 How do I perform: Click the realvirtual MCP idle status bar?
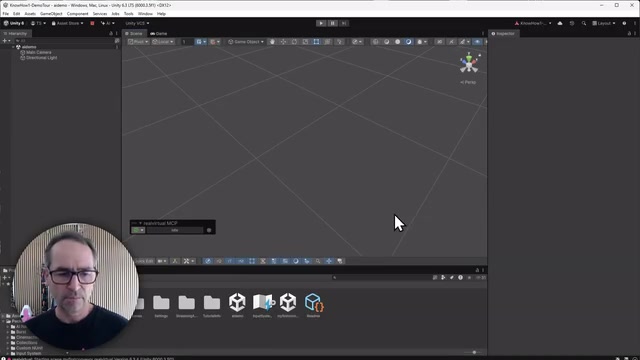tap(175, 230)
